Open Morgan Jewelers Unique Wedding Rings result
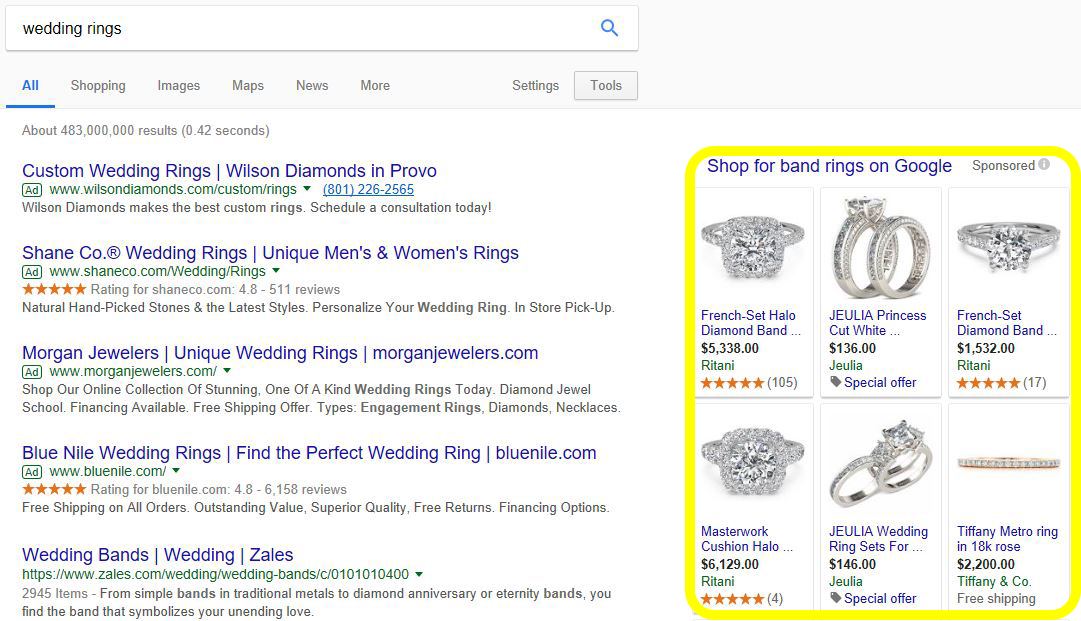 pos(280,353)
